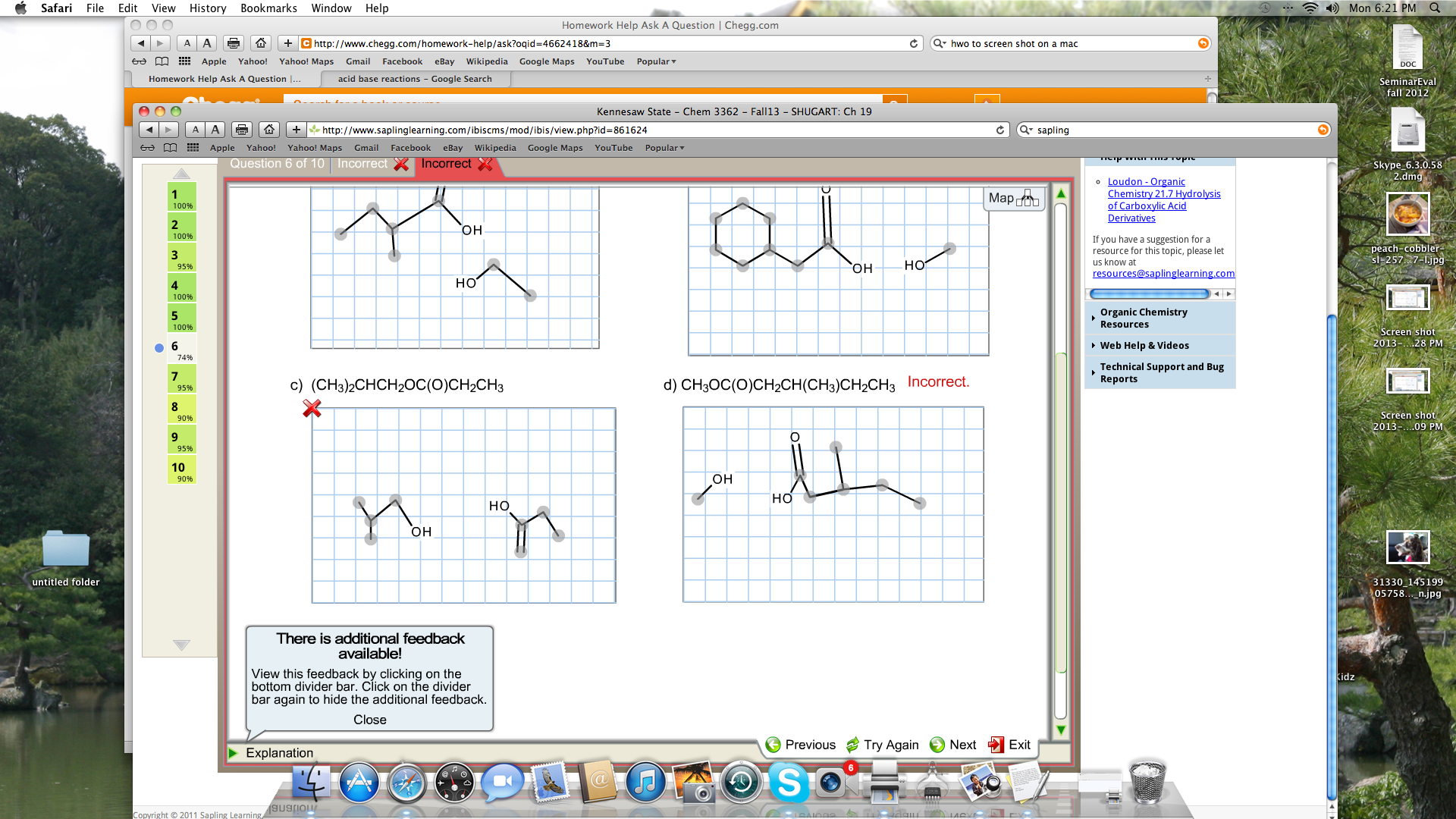Select question 7 in sidebar
Image resolution: width=1456 pixels, height=819 pixels.
pyautogui.click(x=182, y=379)
